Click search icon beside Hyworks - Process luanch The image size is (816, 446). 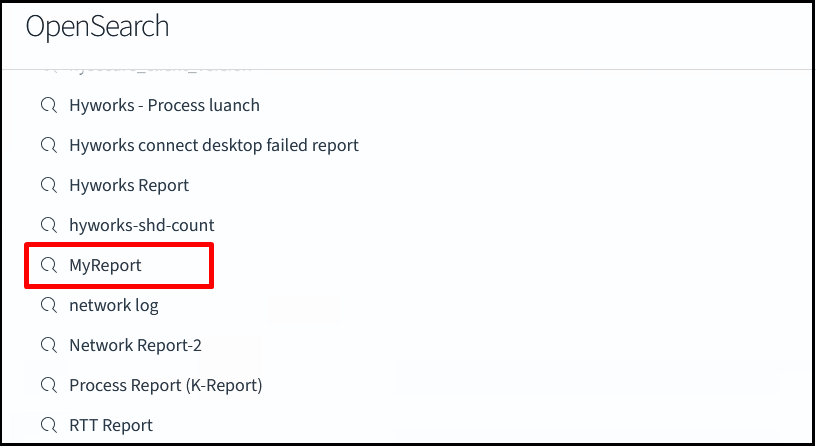pos(48,105)
